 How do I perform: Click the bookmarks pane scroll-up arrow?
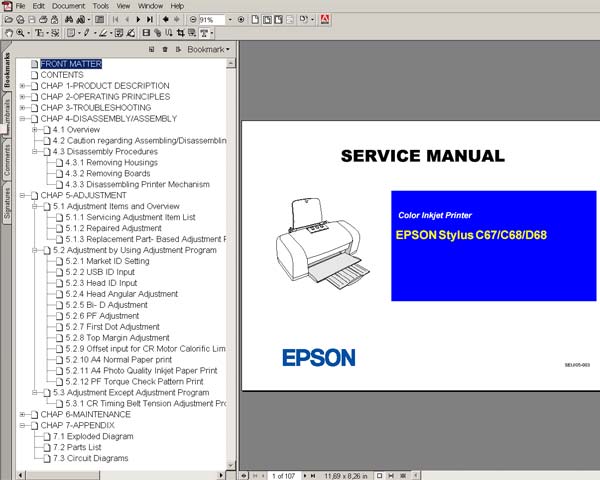(x=231, y=63)
